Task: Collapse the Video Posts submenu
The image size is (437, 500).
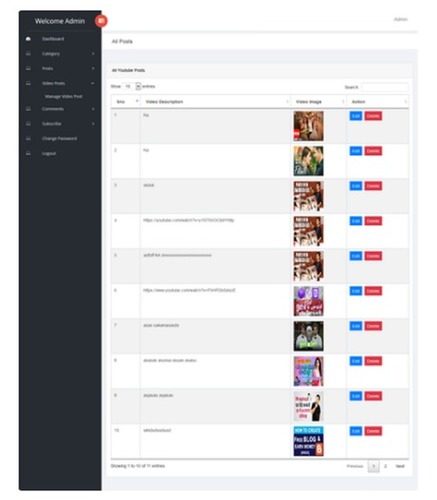Action: (x=93, y=83)
